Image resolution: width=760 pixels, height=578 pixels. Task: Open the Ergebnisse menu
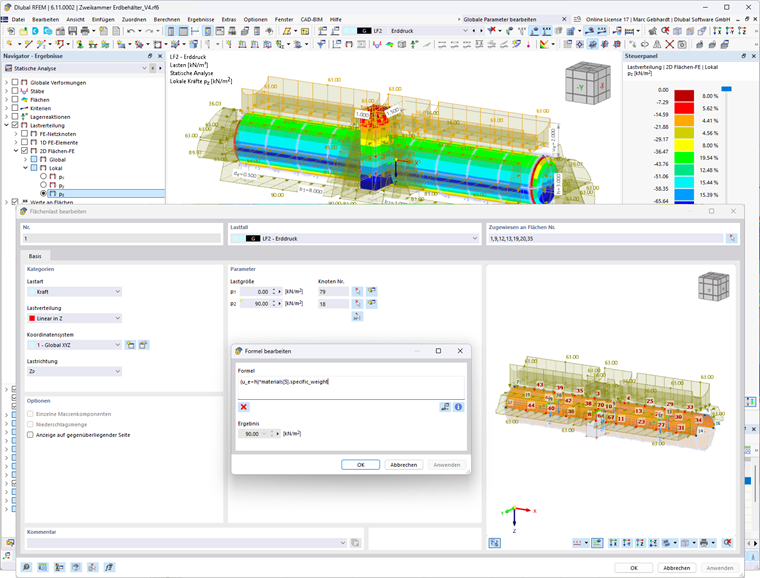[x=201, y=19]
